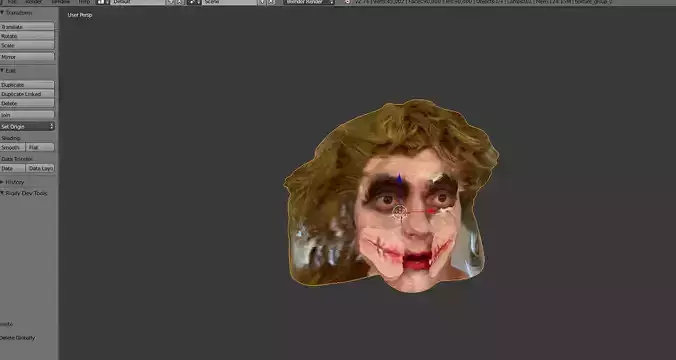Click the Mirror button

(27, 57)
